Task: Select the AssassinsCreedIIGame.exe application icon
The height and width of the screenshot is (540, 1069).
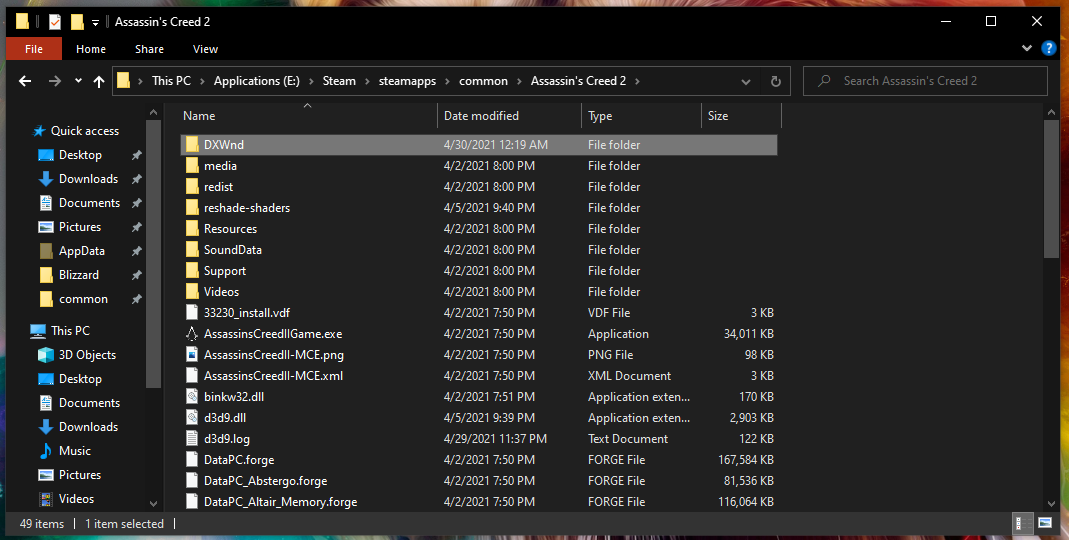Action: (193, 334)
